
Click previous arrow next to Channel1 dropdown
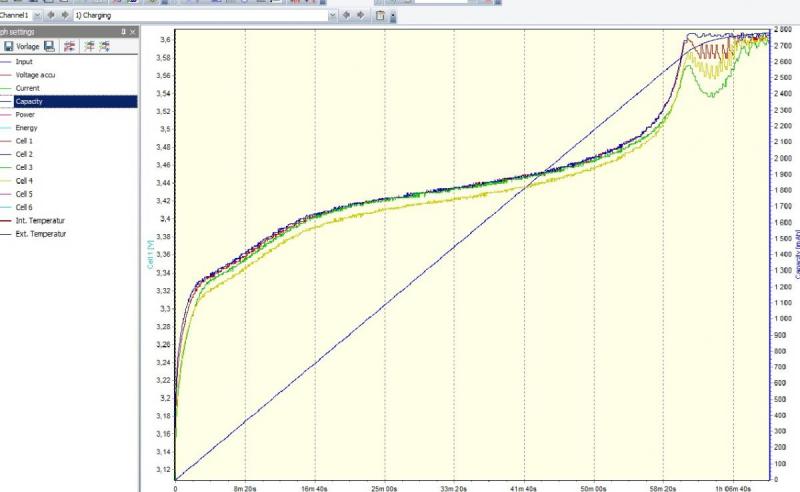point(52,16)
